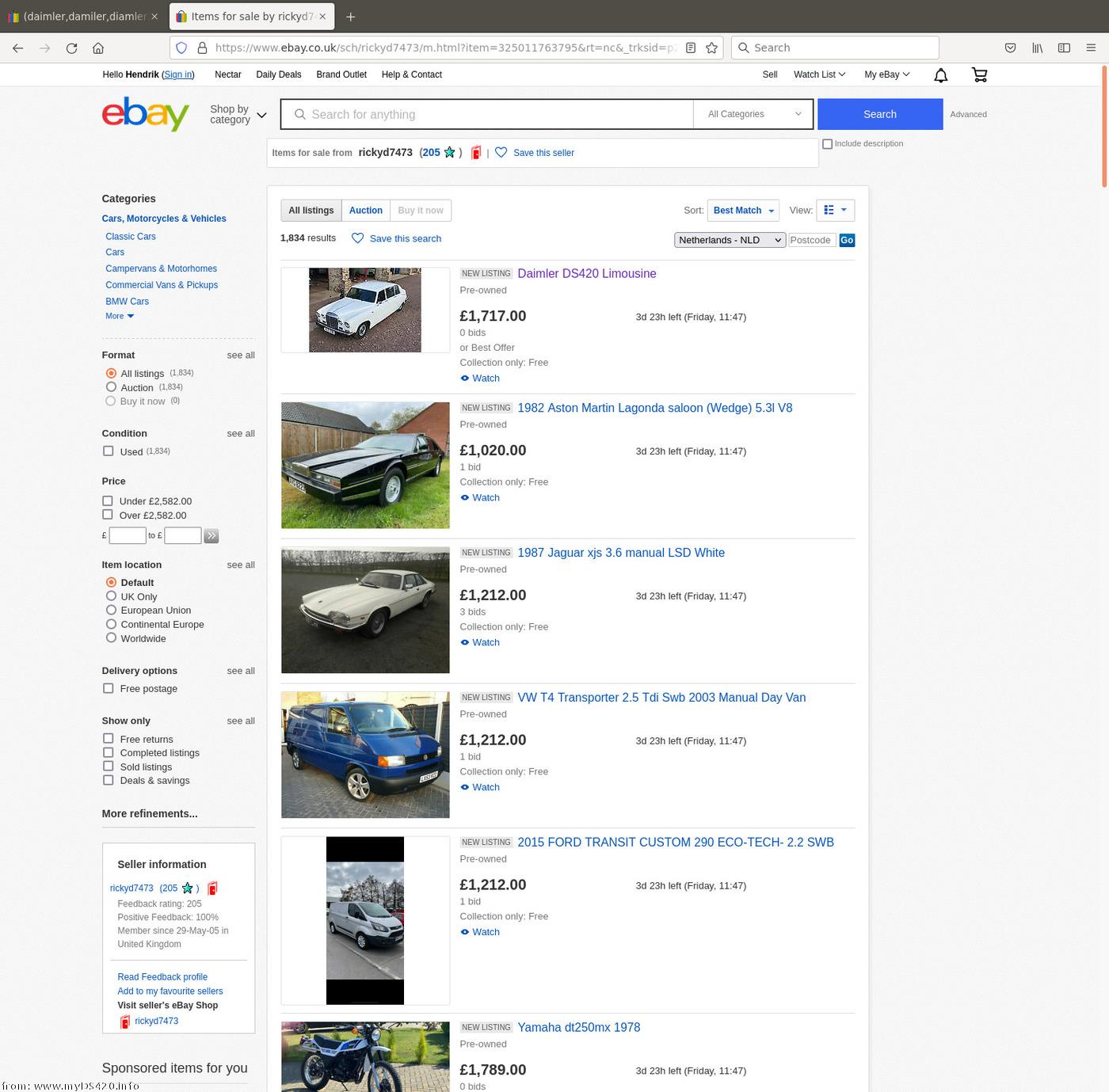
Task: Select Worldwide item location
Action: (111, 638)
